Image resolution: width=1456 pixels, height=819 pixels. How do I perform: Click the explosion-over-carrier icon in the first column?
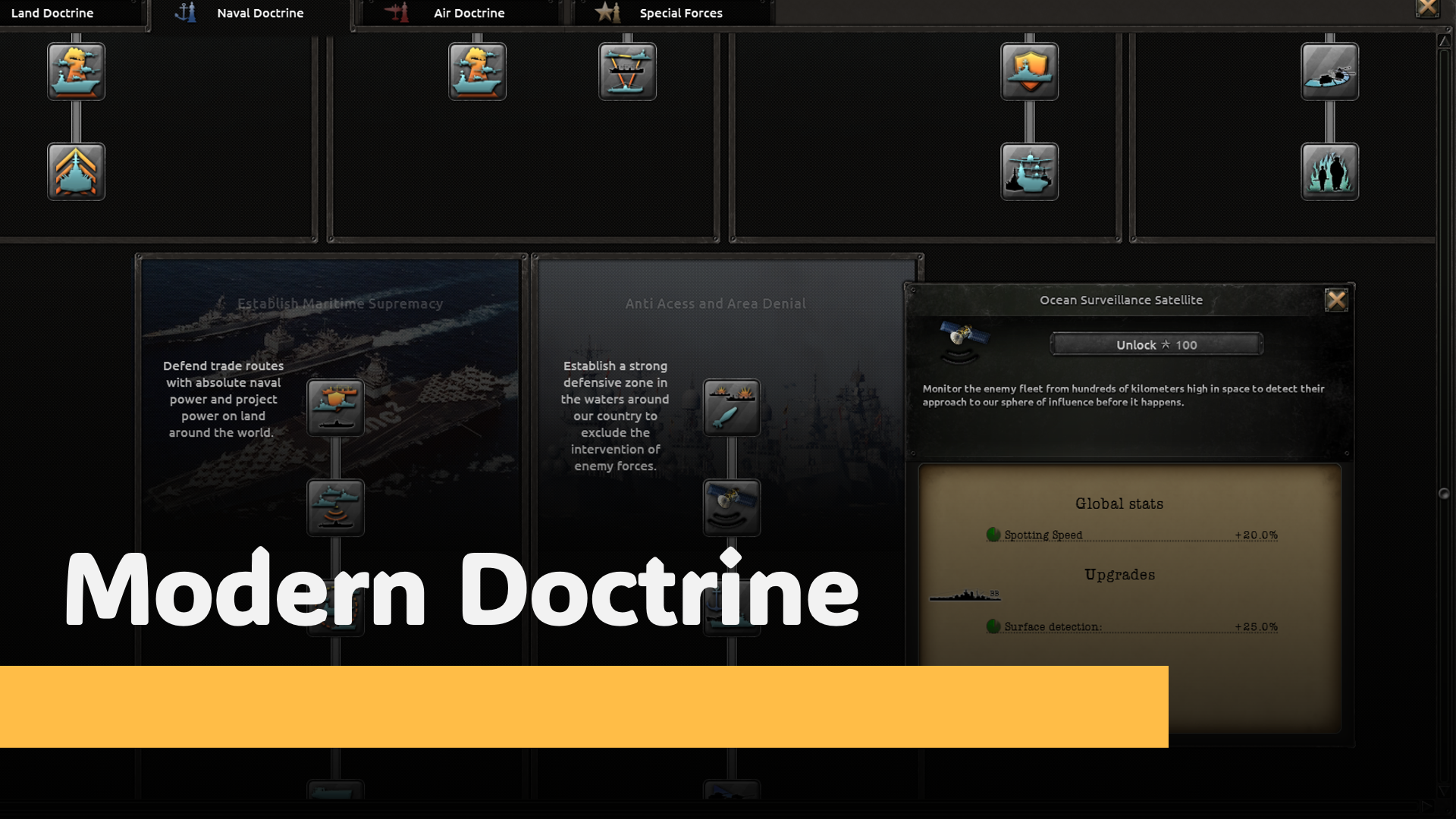76,71
